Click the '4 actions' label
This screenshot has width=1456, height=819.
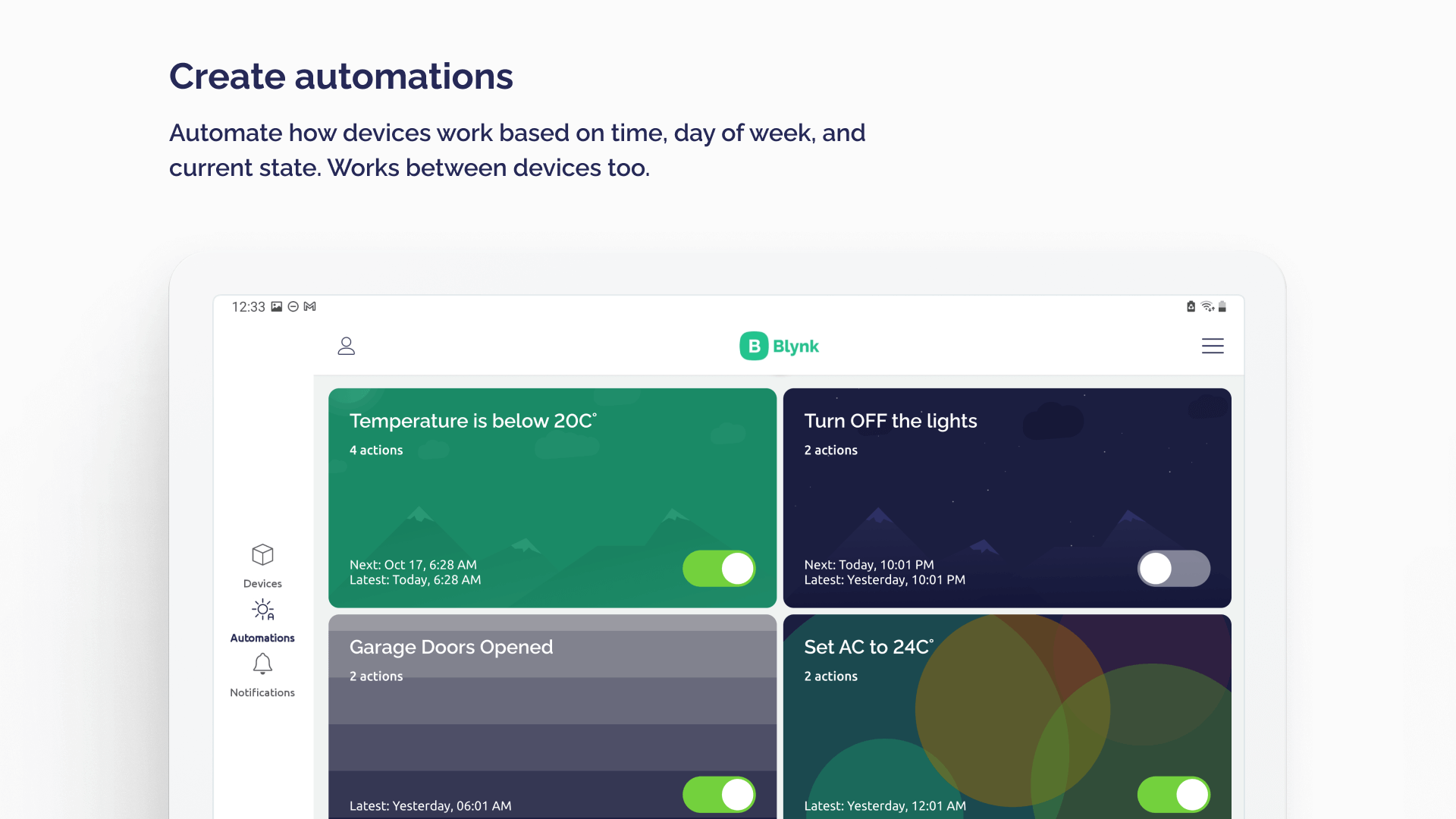(x=376, y=450)
